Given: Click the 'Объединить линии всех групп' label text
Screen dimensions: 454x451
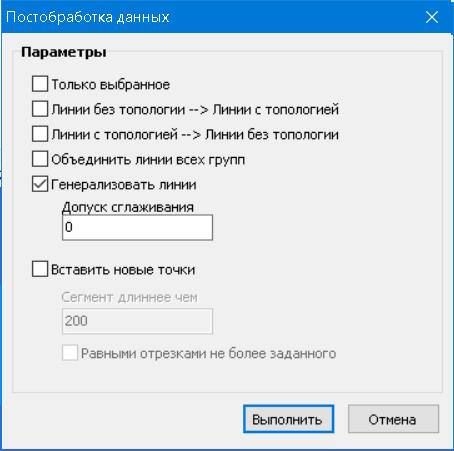Looking at the screenshot, I should click(x=148, y=160).
